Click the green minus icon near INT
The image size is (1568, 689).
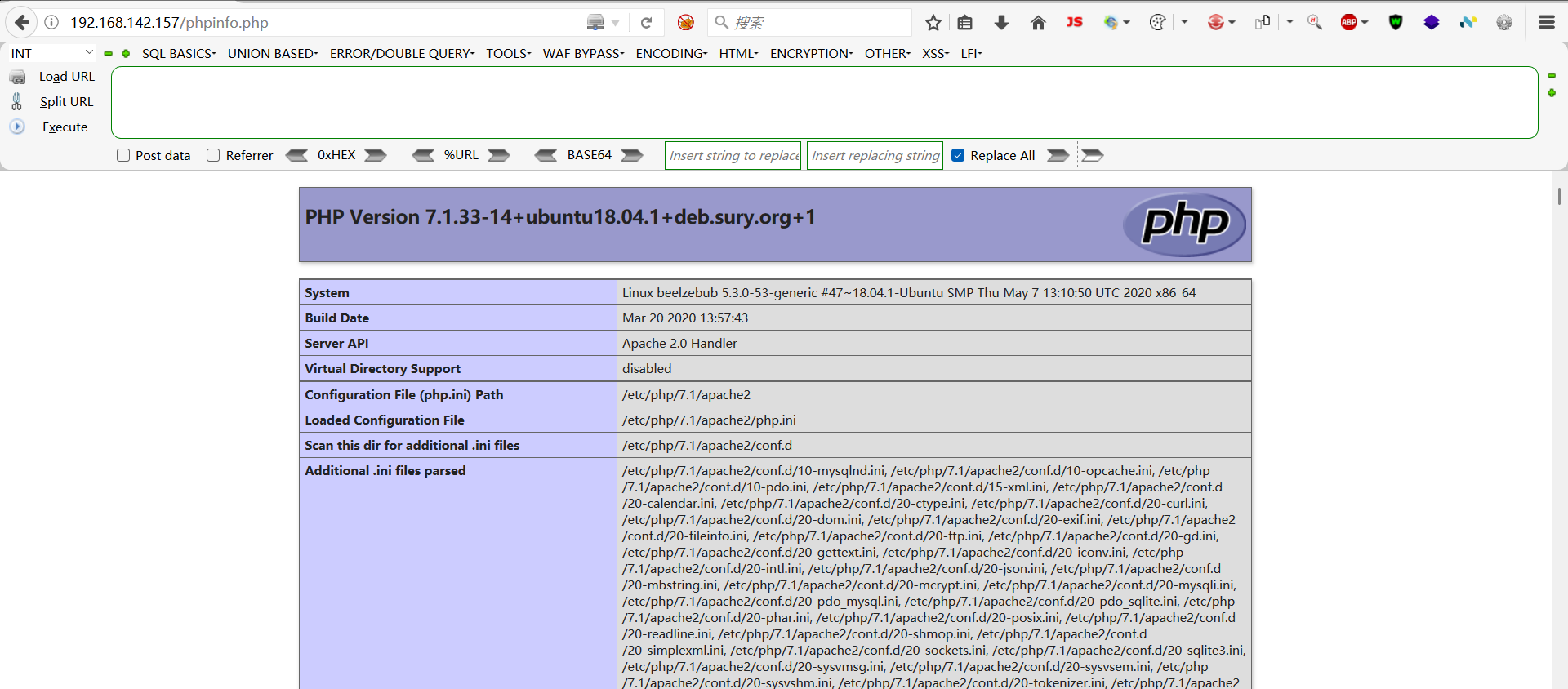coord(108,54)
